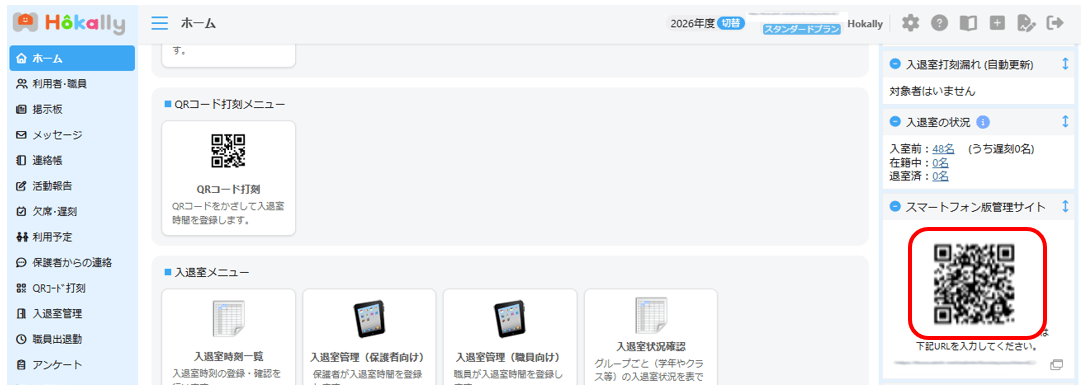Click the 退室済 0名 link
This screenshot has width=1081, height=385.
point(940,176)
